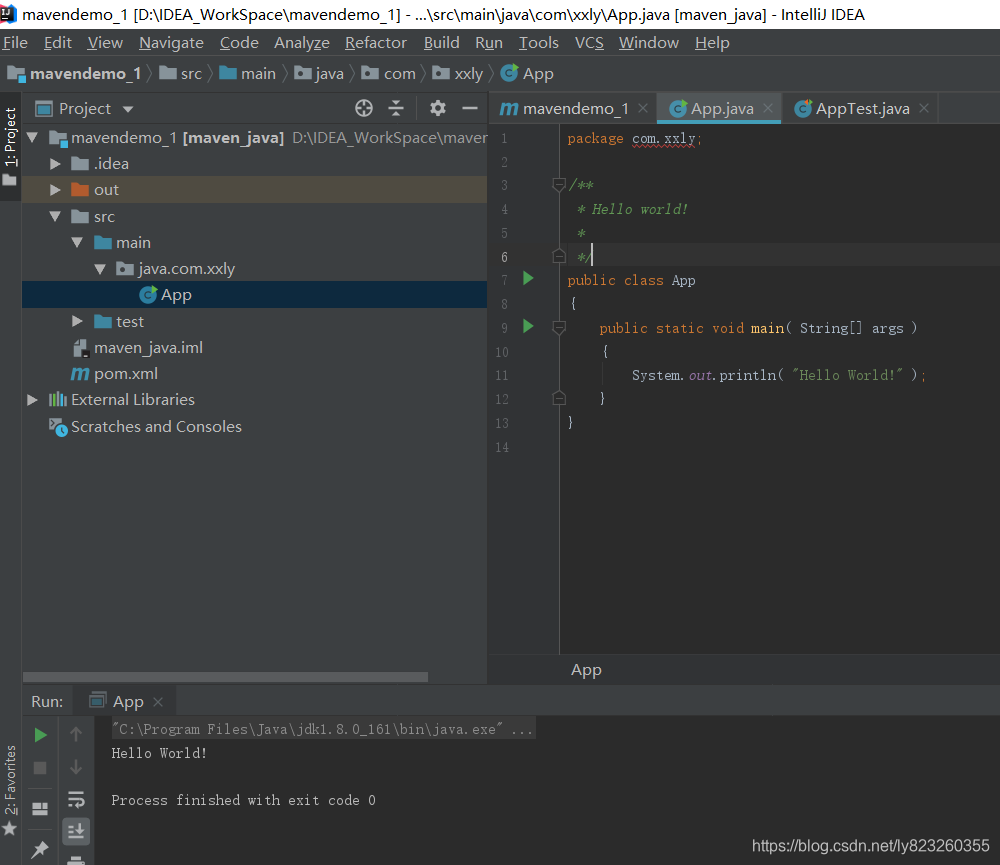Run the main method from the line 9 gutter arrow
Image resolution: width=1000 pixels, height=865 pixels.
click(x=528, y=327)
